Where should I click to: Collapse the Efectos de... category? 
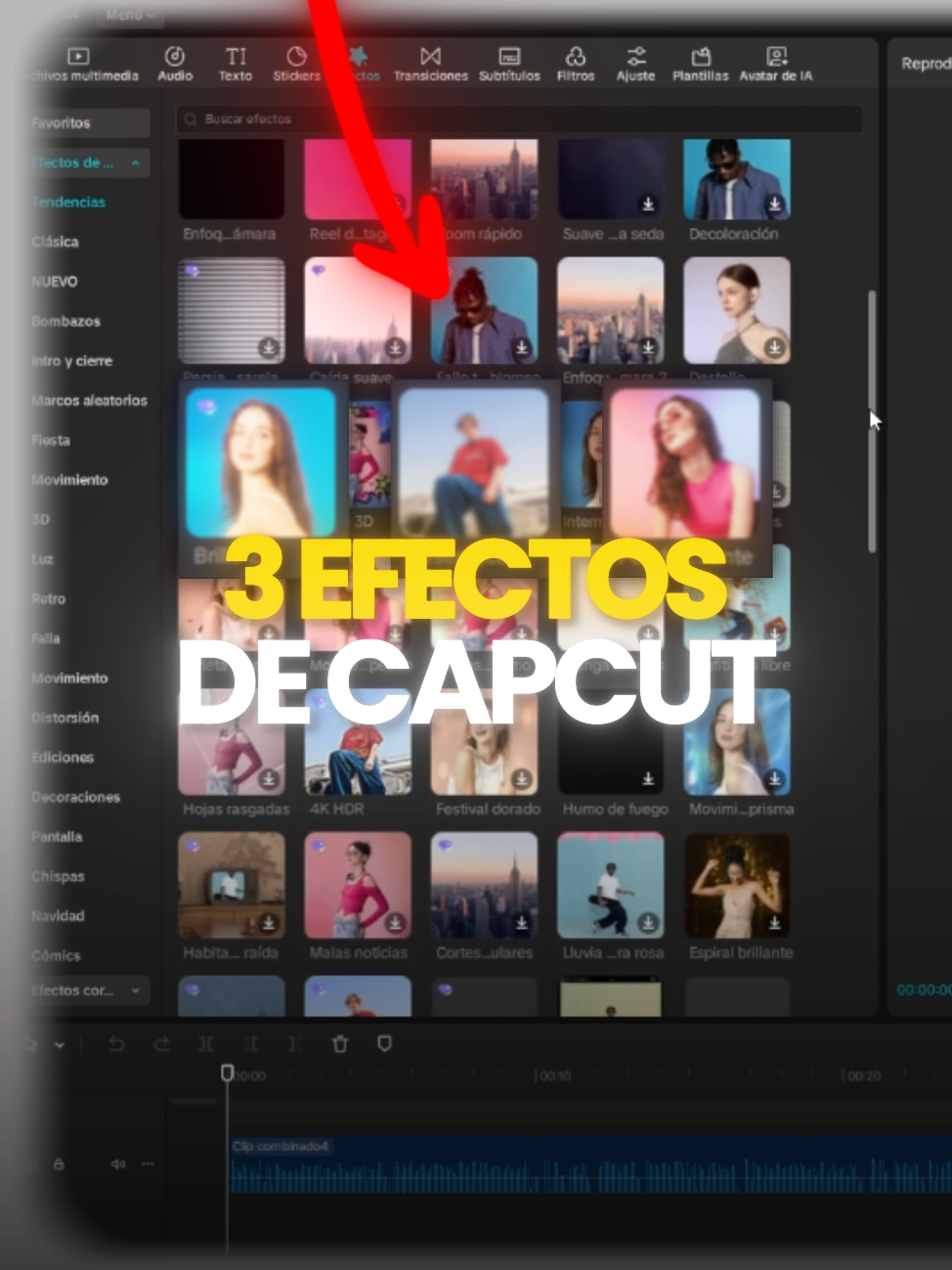135,163
